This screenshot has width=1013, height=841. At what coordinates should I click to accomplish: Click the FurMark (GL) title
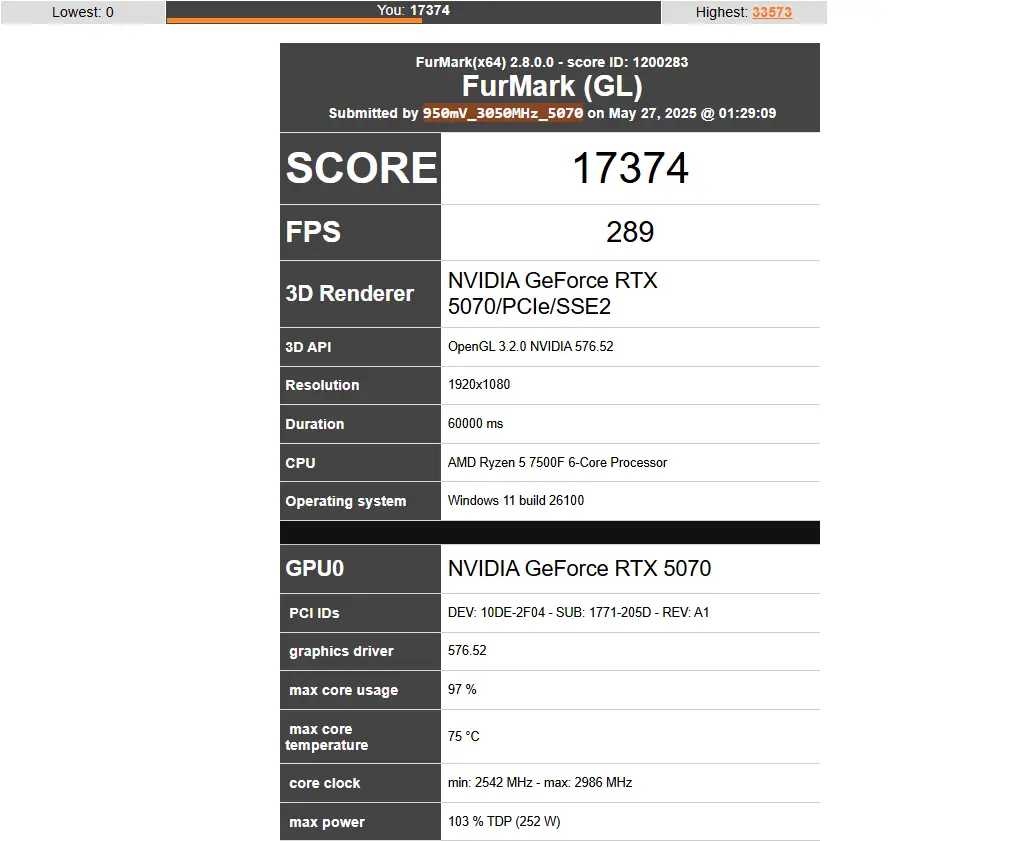(x=552, y=87)
